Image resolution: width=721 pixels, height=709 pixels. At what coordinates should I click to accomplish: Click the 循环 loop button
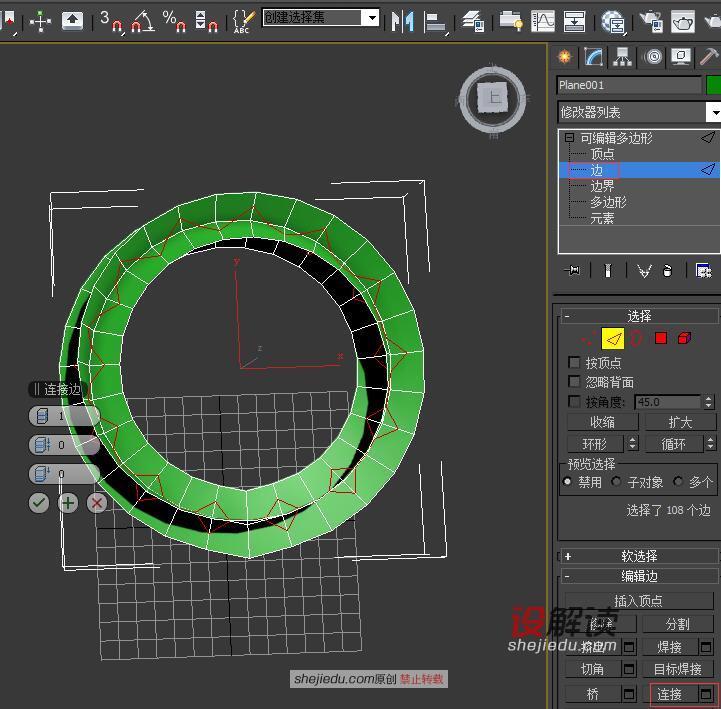674,444
